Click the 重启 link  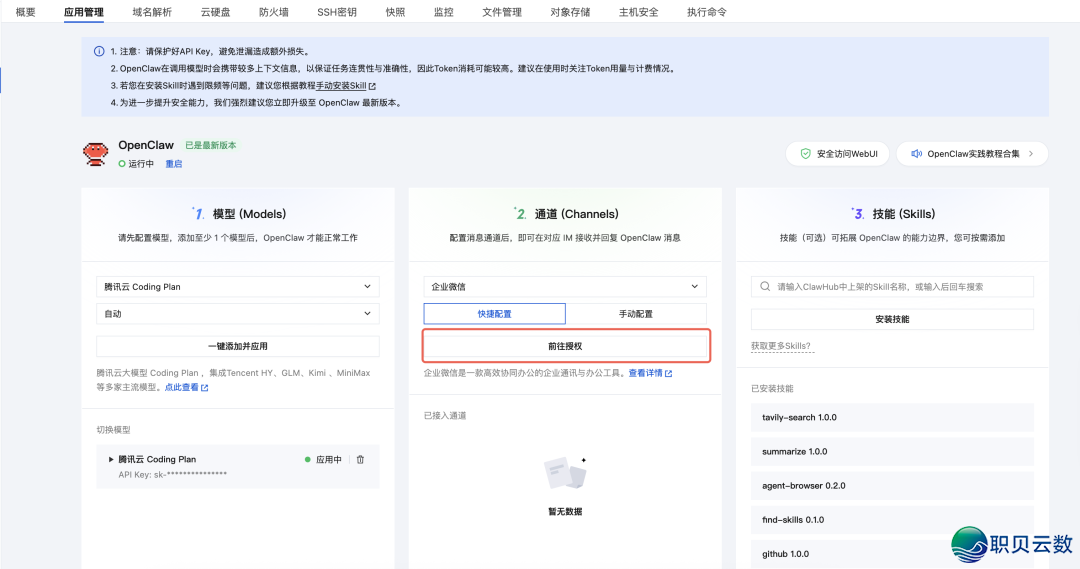[174, 164]
